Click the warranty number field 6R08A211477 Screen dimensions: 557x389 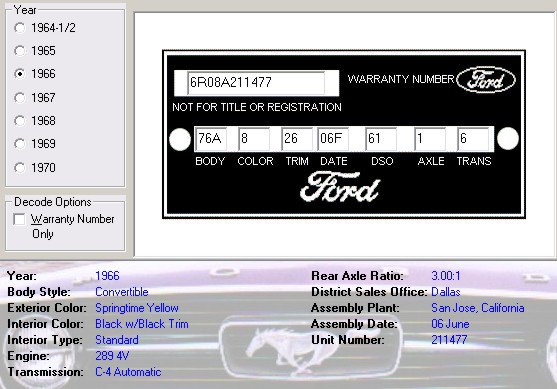[256, 83]
